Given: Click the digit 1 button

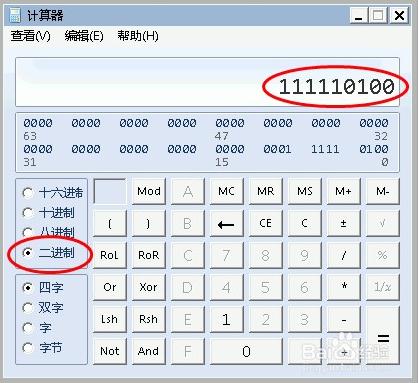Looking at the screenshot, I should pyautogui.click(x=226, y=319).
